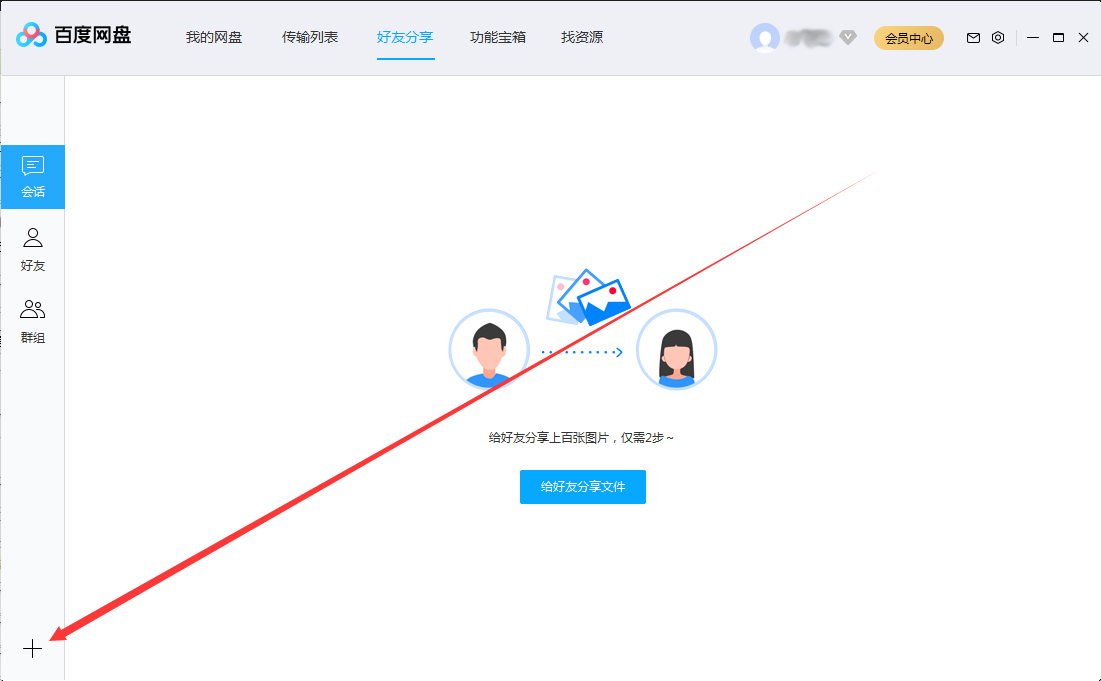
Task: Open the VIP level badge dropdown beside username
Action: coord(847,37)
